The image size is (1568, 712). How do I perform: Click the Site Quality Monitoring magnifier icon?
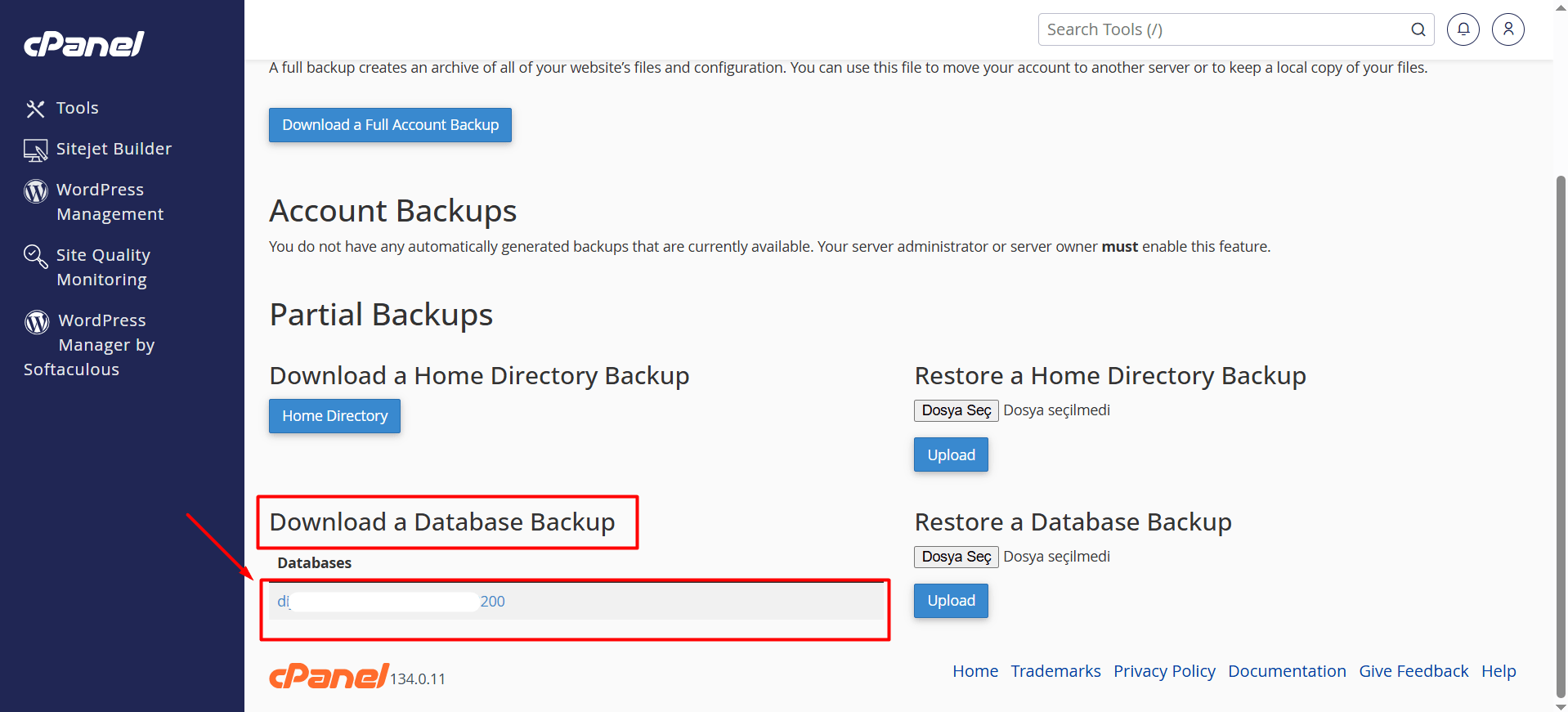coord(35,256)
